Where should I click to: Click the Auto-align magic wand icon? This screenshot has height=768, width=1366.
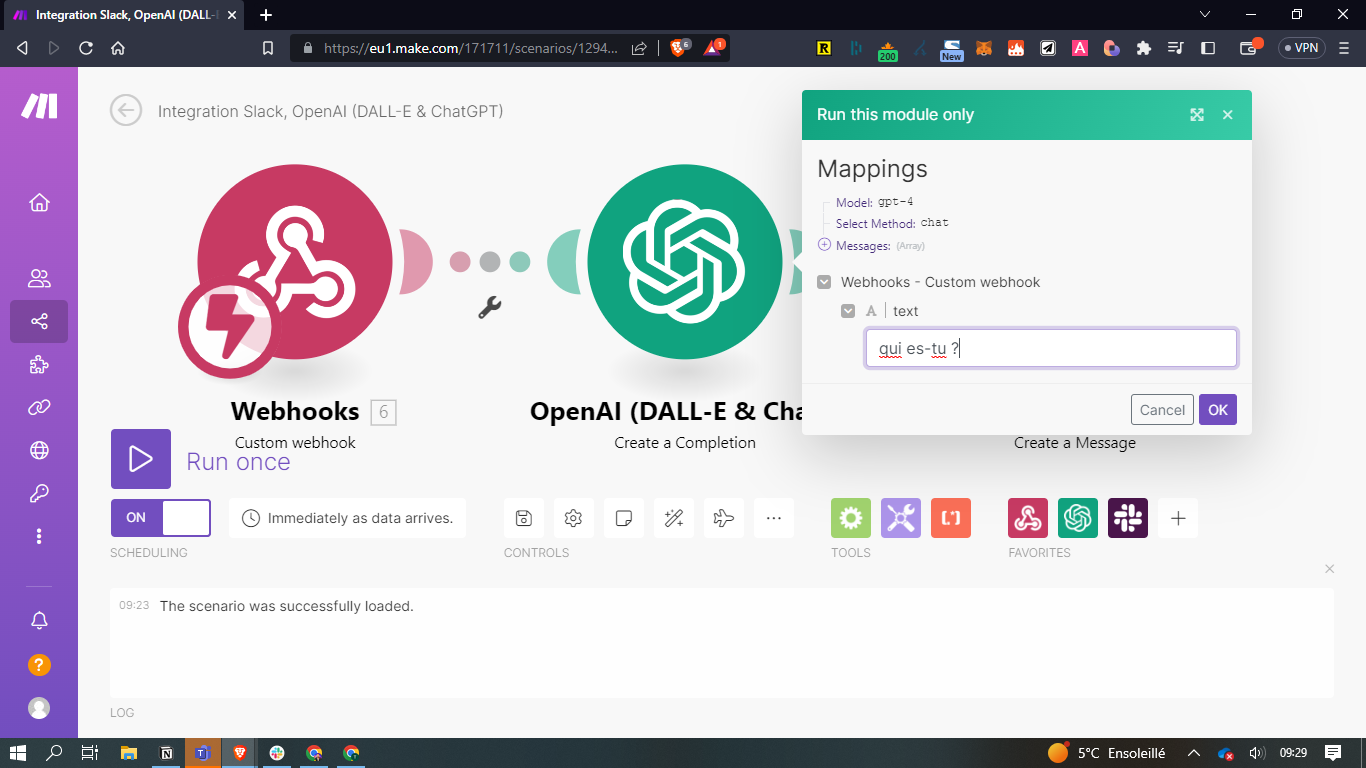coord(674,518)
